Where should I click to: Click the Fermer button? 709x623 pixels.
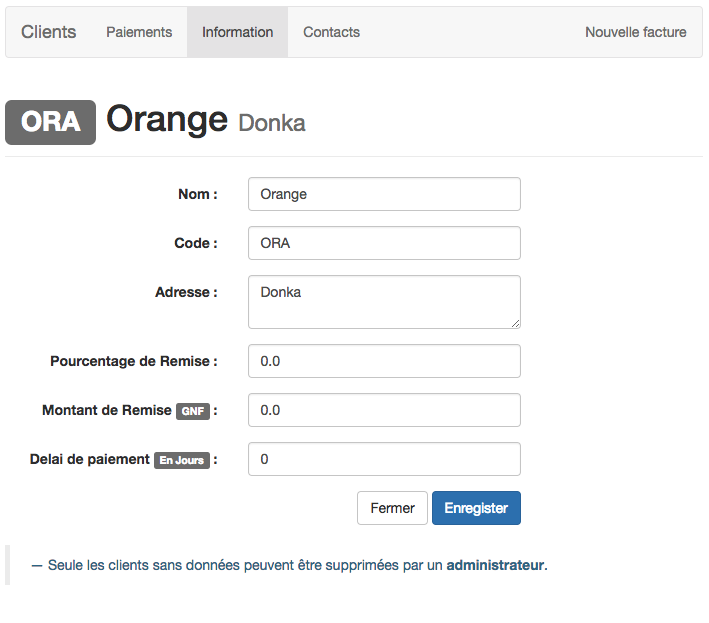pos(392,508)
